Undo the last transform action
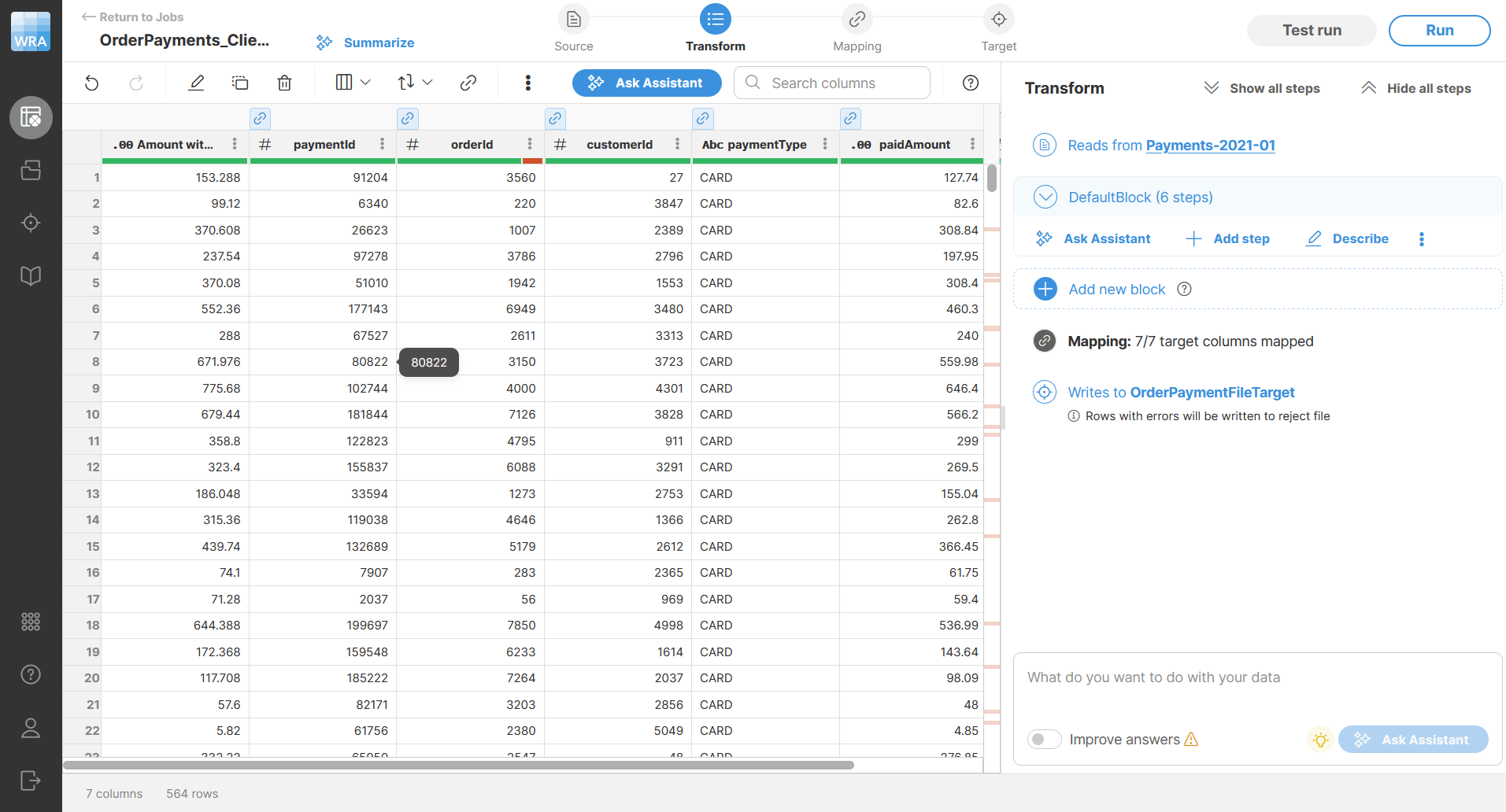Viewport: 1506px width, 812px height. (91, 82)
